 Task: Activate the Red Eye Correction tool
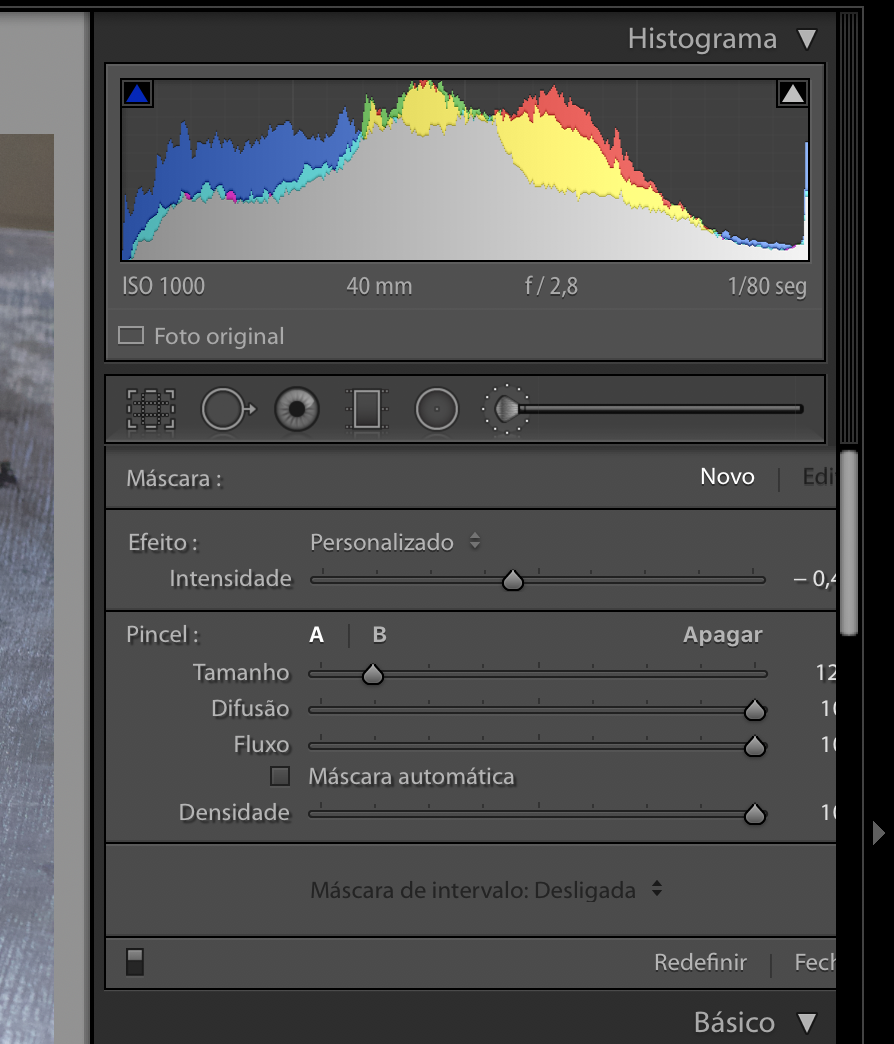coord(296,409)
